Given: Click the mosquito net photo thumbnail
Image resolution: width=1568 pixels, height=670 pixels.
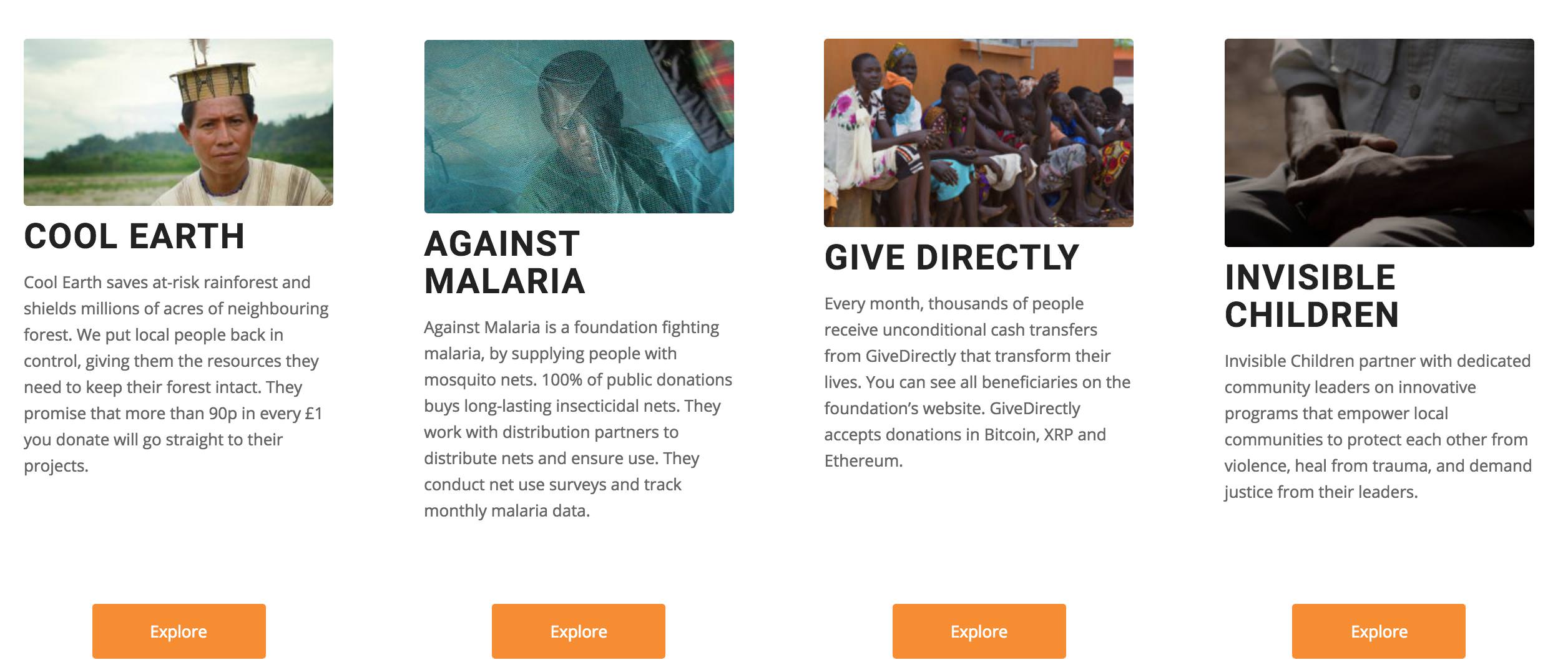Looking at the screenshot, I should click(x=579, y=127).
